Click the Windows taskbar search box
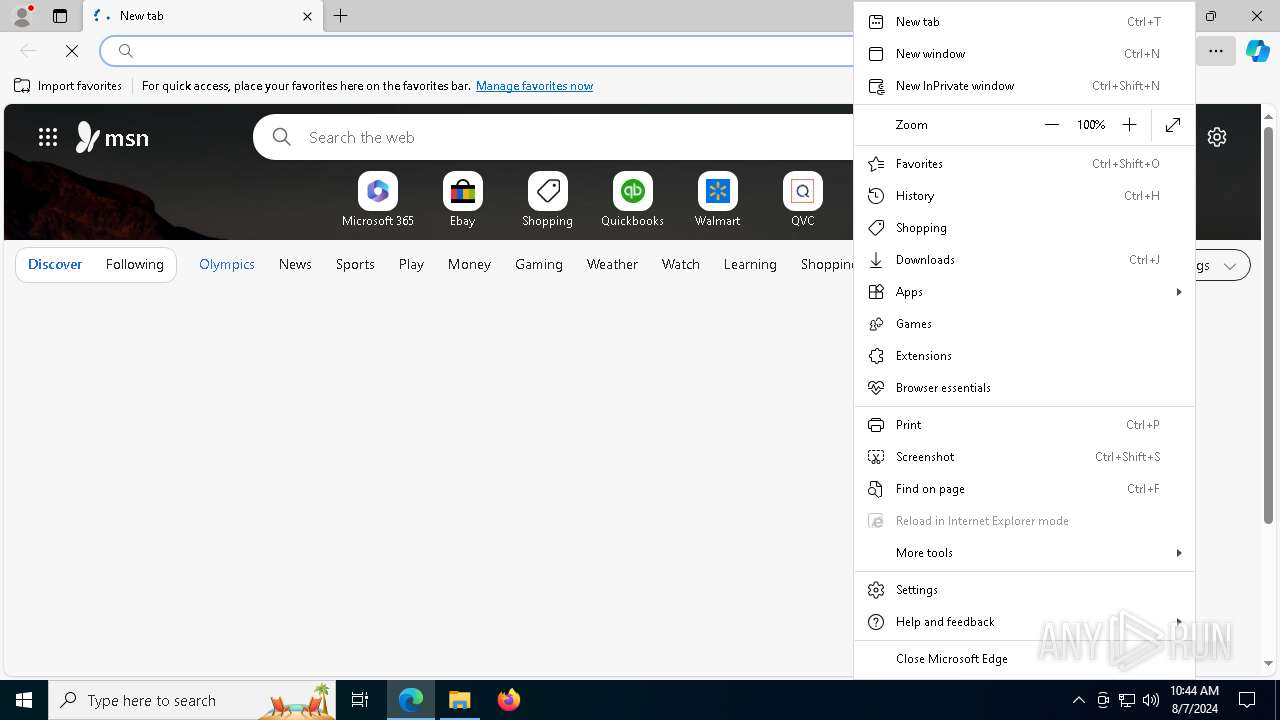Viewport: 1280px width, 720px height. pyautogui.click(x=193, y=700)
